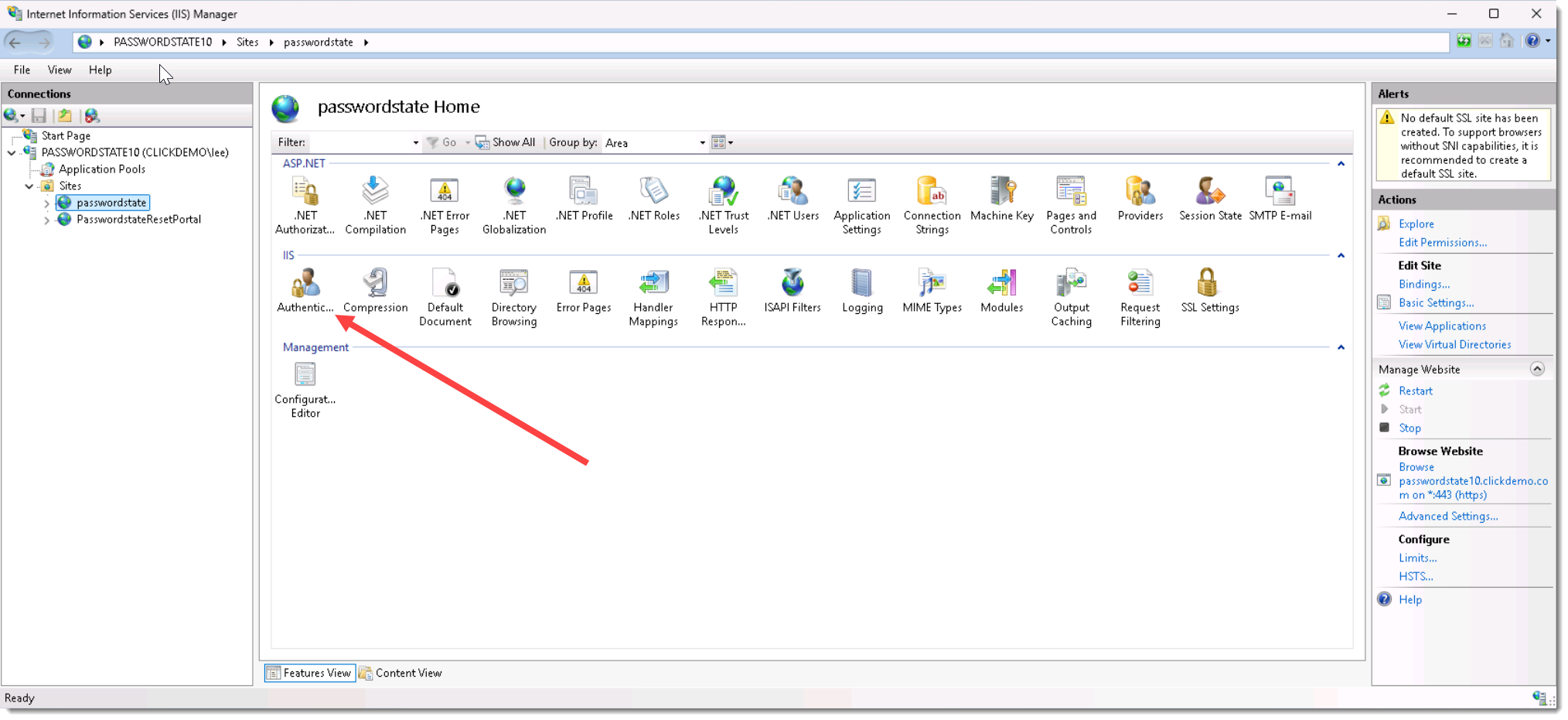This screenshot has width=1568, height=720.
Task: Open Edit Permissions... link
Action: (1442, 242)
